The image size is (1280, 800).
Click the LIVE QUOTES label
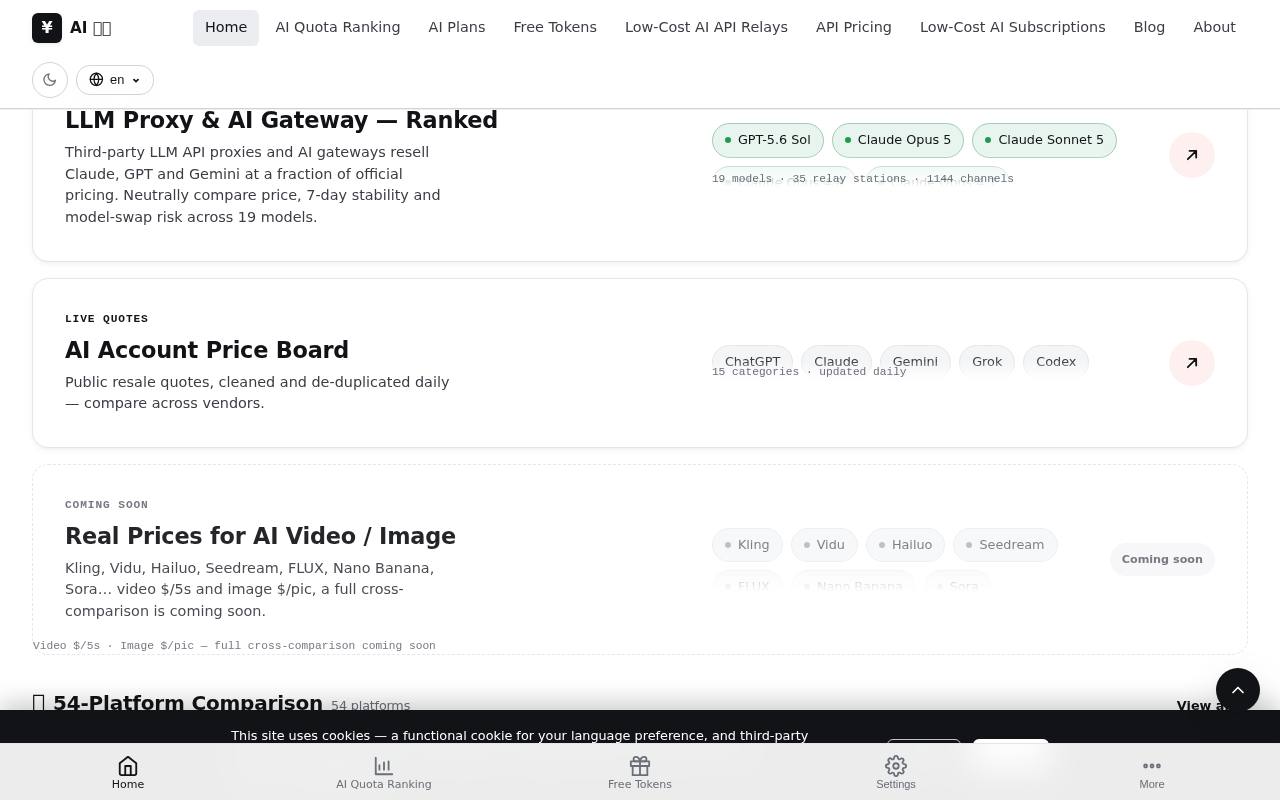[x=107, y=319]
